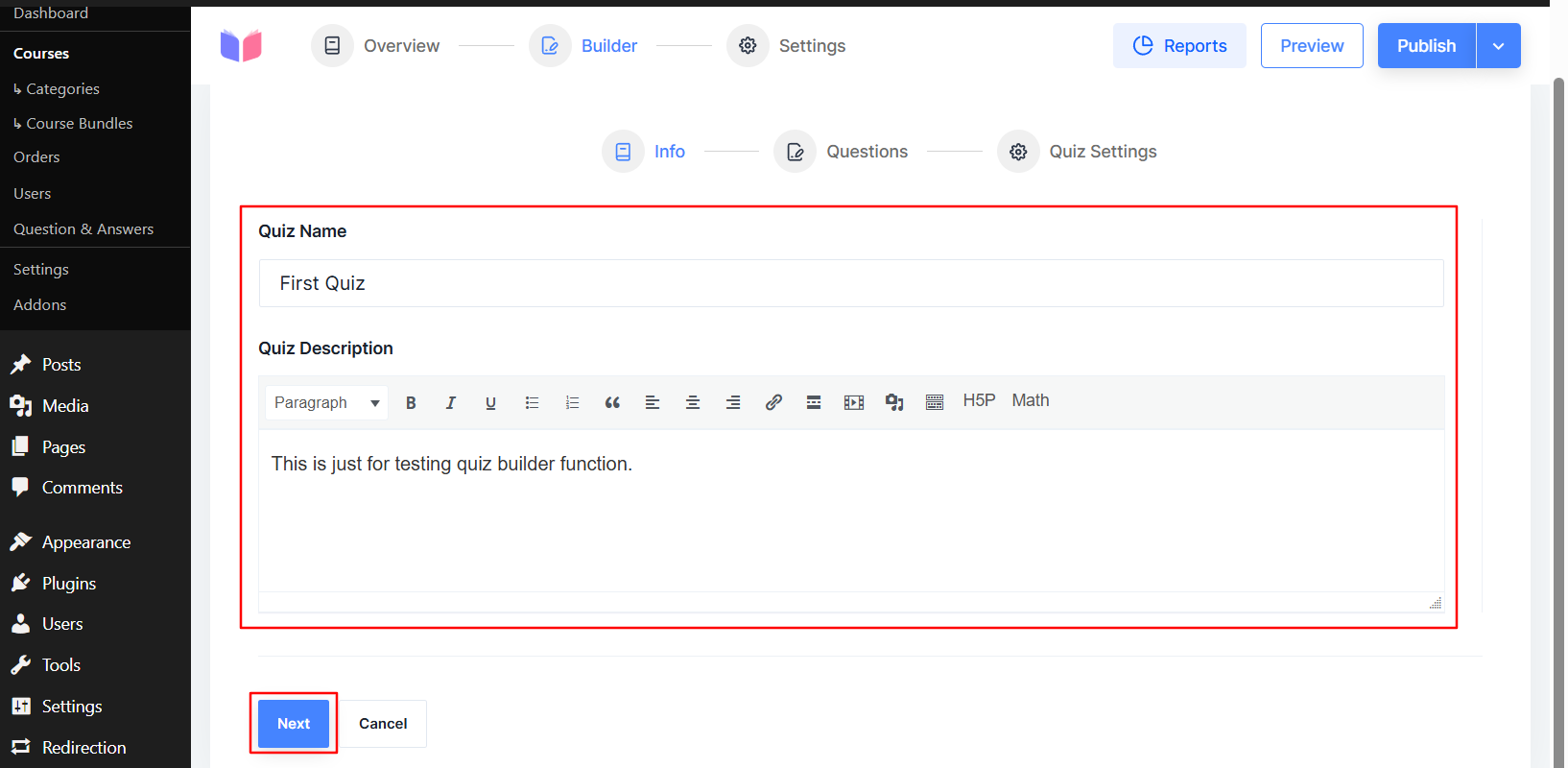Open Addons in sidebar
The image size is (1568, 768).
click(39, 305)
